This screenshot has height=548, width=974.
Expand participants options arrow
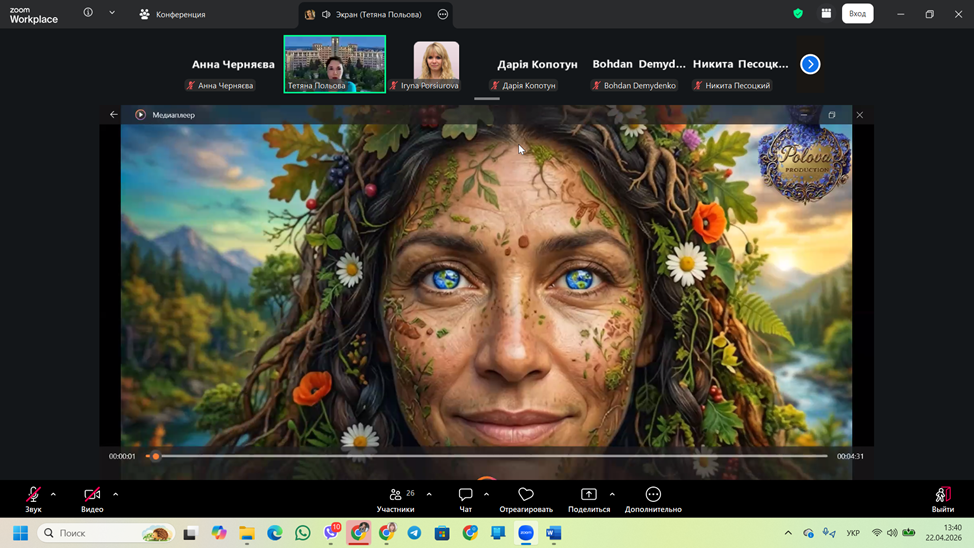click(x=429, y=495)
